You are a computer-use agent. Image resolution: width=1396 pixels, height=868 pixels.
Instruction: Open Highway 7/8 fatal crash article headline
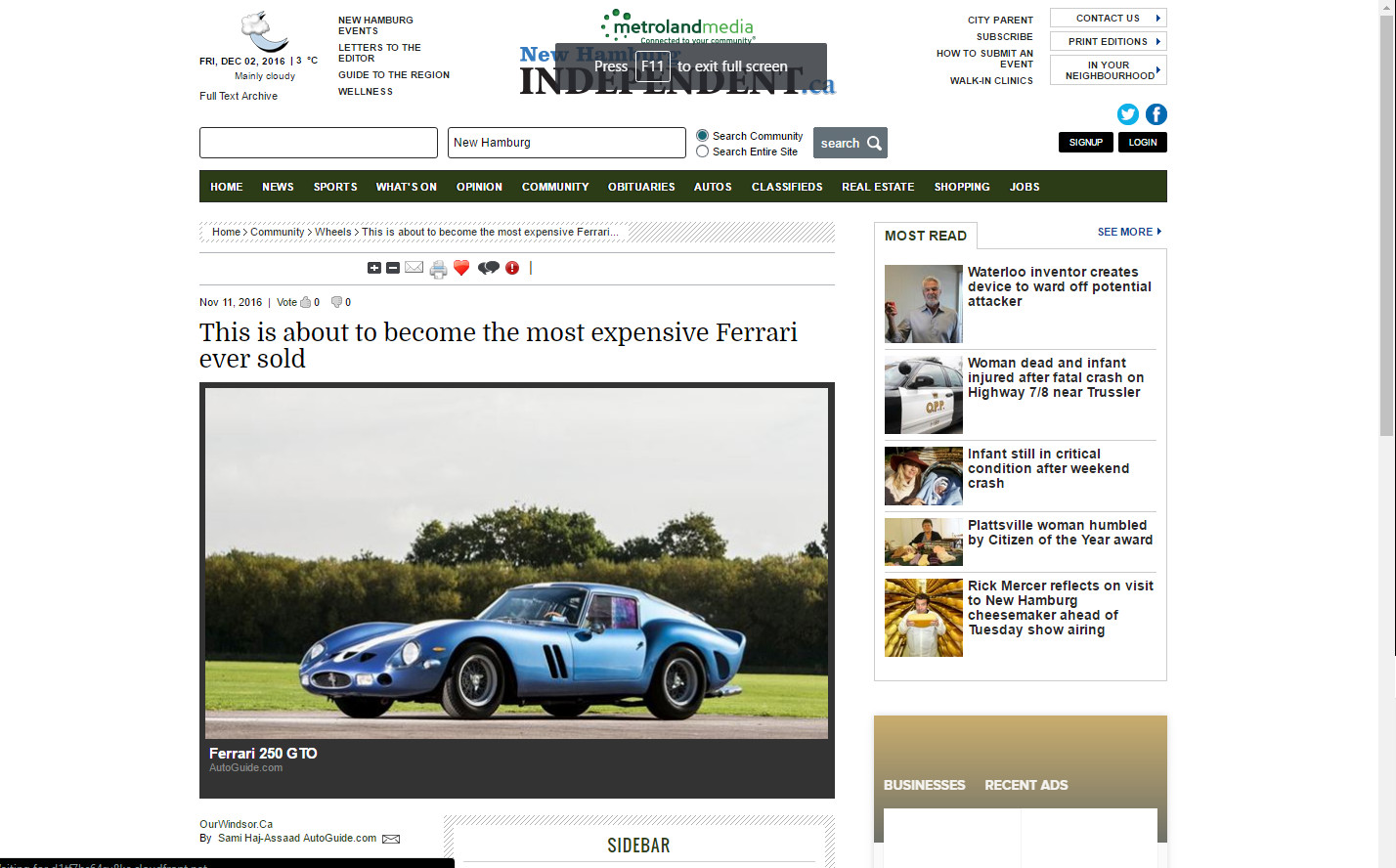tap(1056, 377)
